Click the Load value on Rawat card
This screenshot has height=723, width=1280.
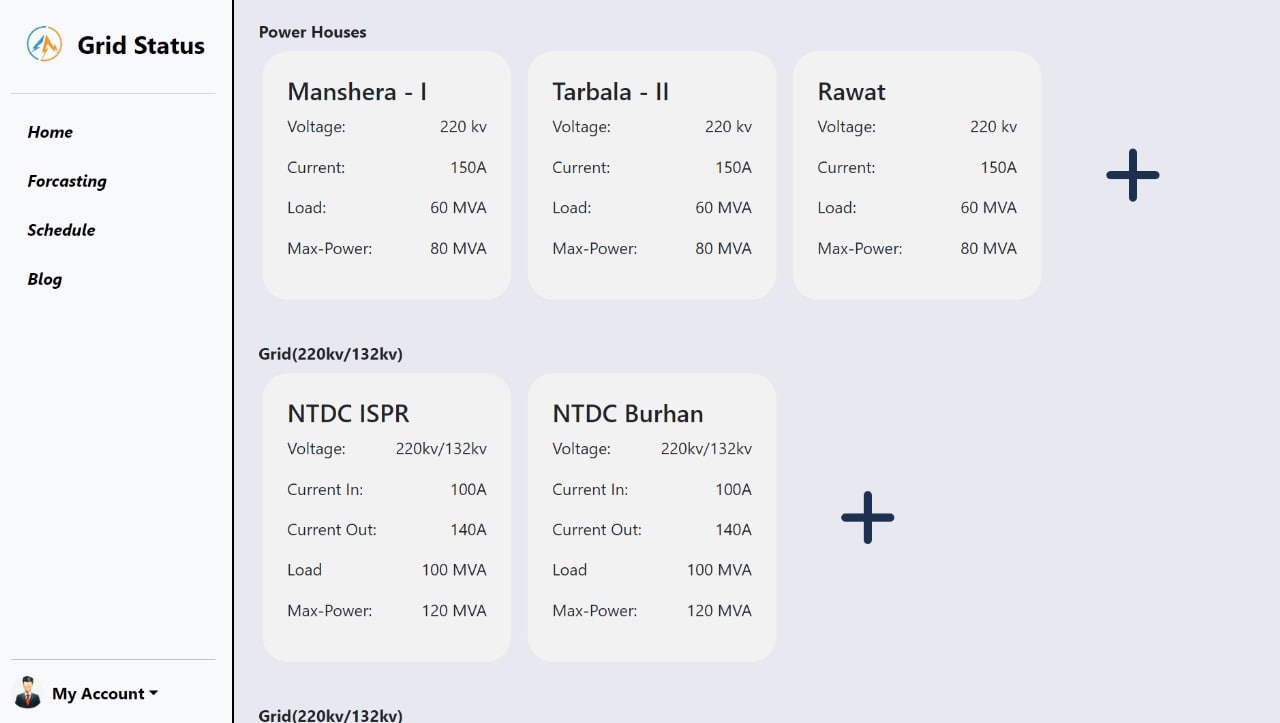[x=988, y=207]
